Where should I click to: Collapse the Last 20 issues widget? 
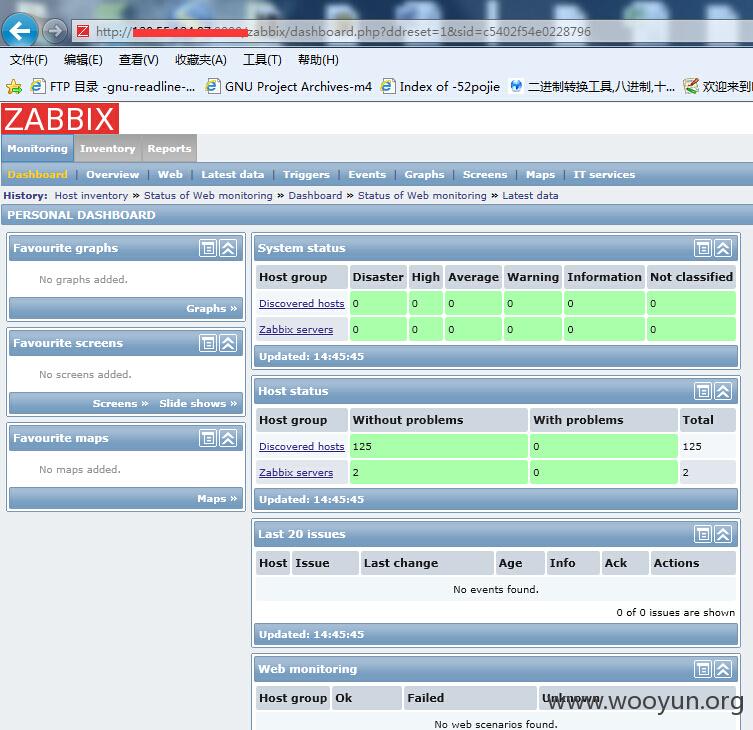(723, 534)
